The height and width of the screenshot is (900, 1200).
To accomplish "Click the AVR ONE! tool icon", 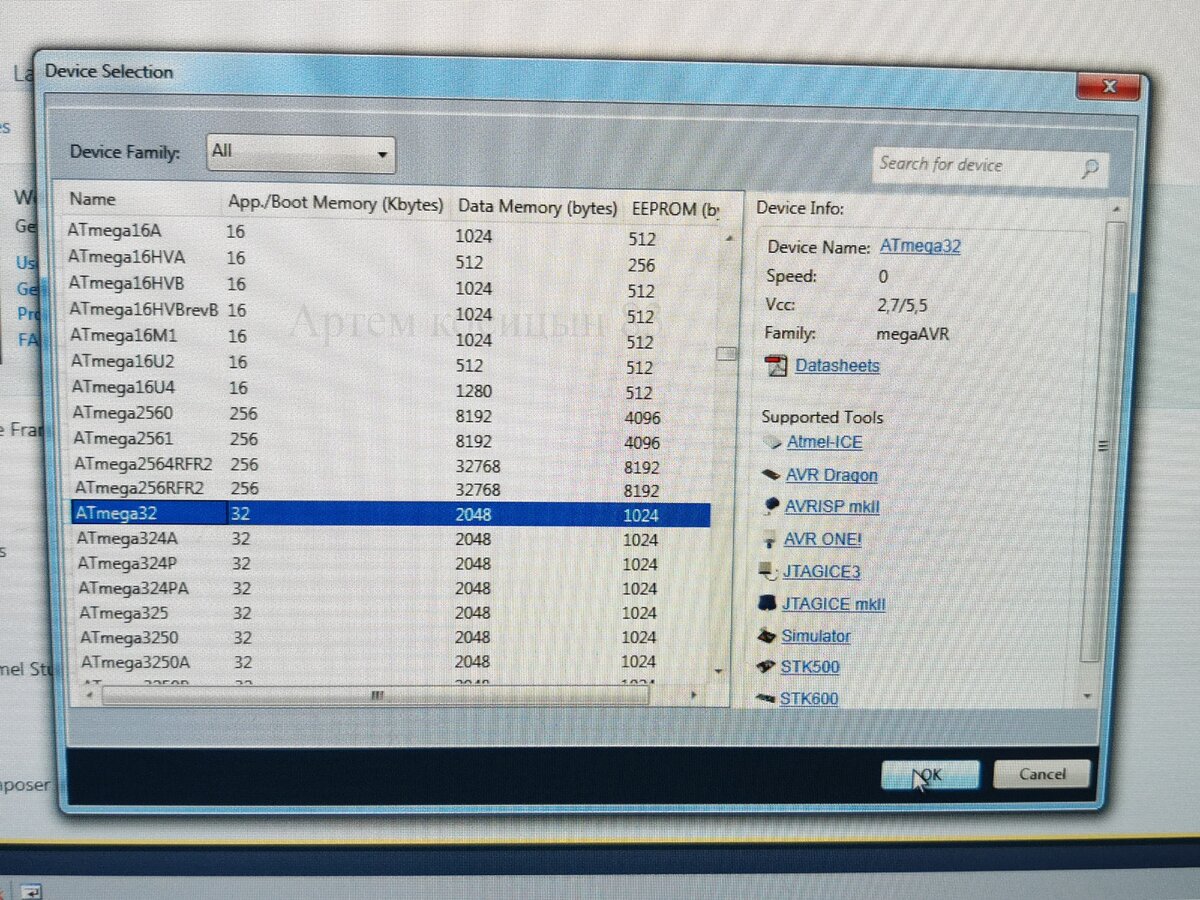I will [769, 539].
